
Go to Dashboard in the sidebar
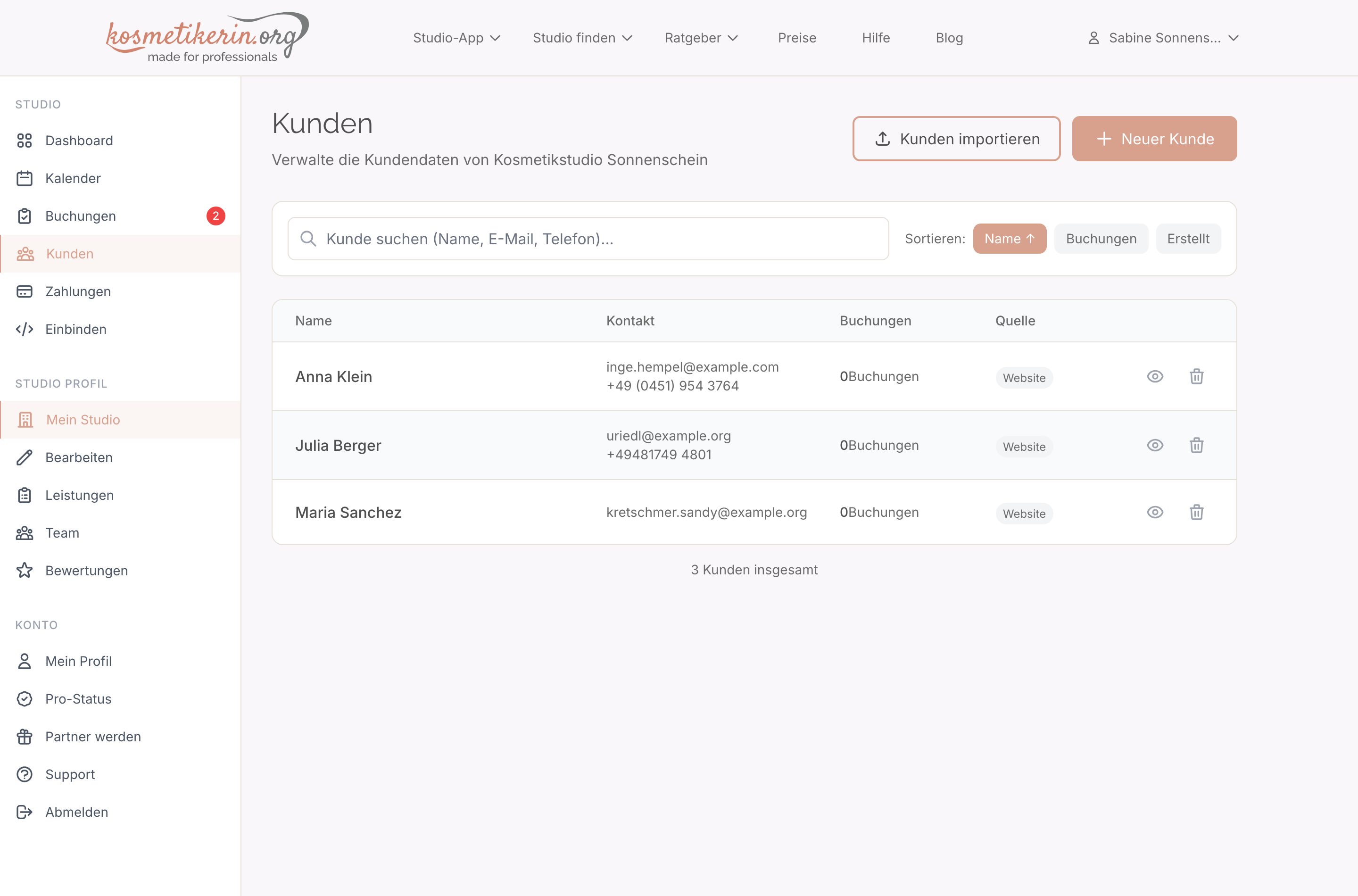tap(120, 141)
